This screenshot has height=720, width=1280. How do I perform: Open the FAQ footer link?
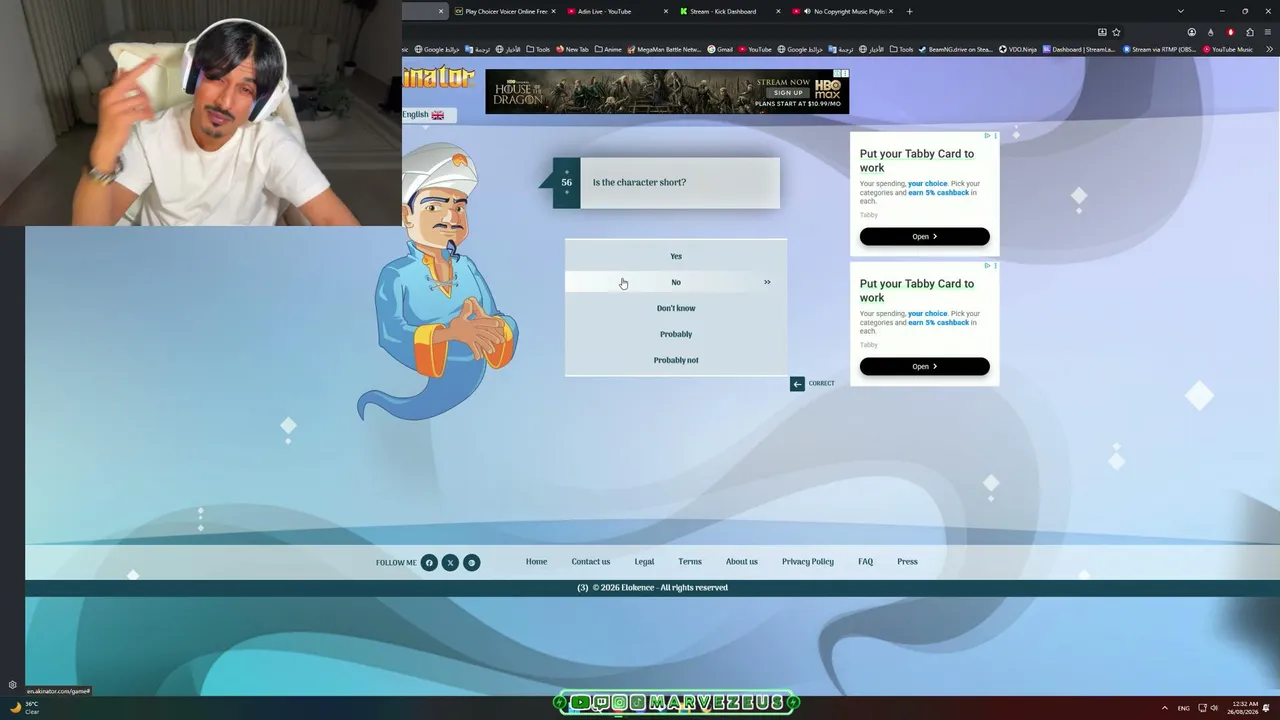click(866, 562)
